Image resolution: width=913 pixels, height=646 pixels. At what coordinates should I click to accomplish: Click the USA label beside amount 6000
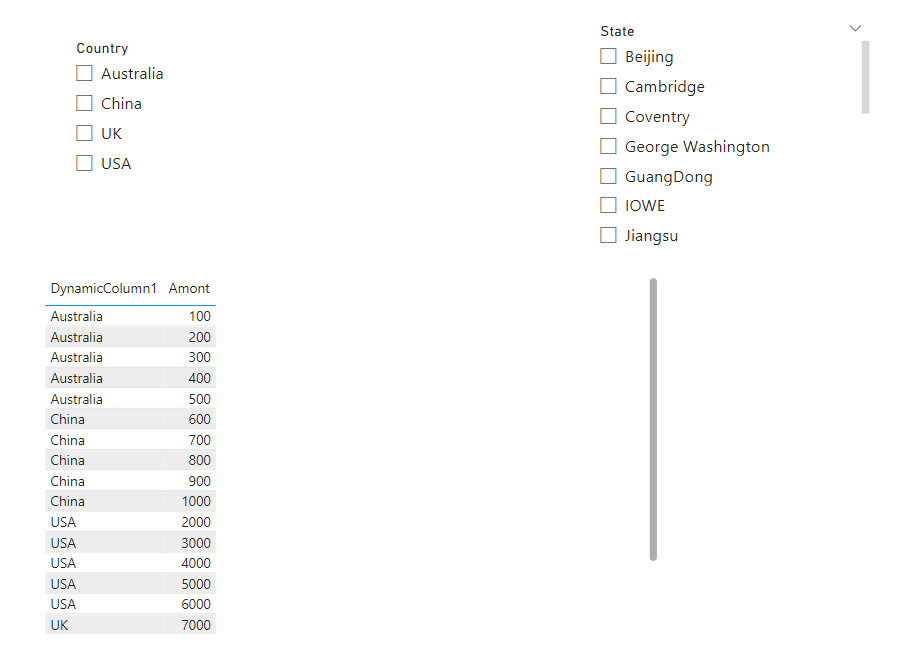tap(63, 605)
